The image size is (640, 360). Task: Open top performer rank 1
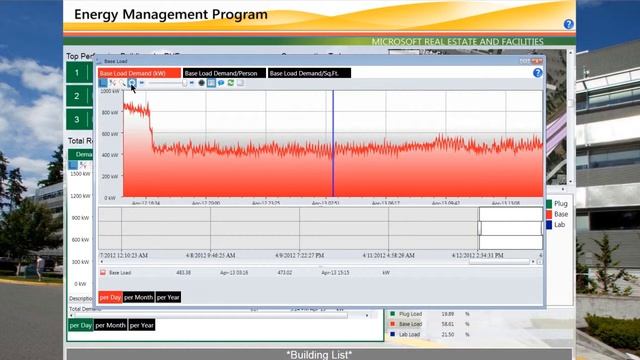(79, 73)
